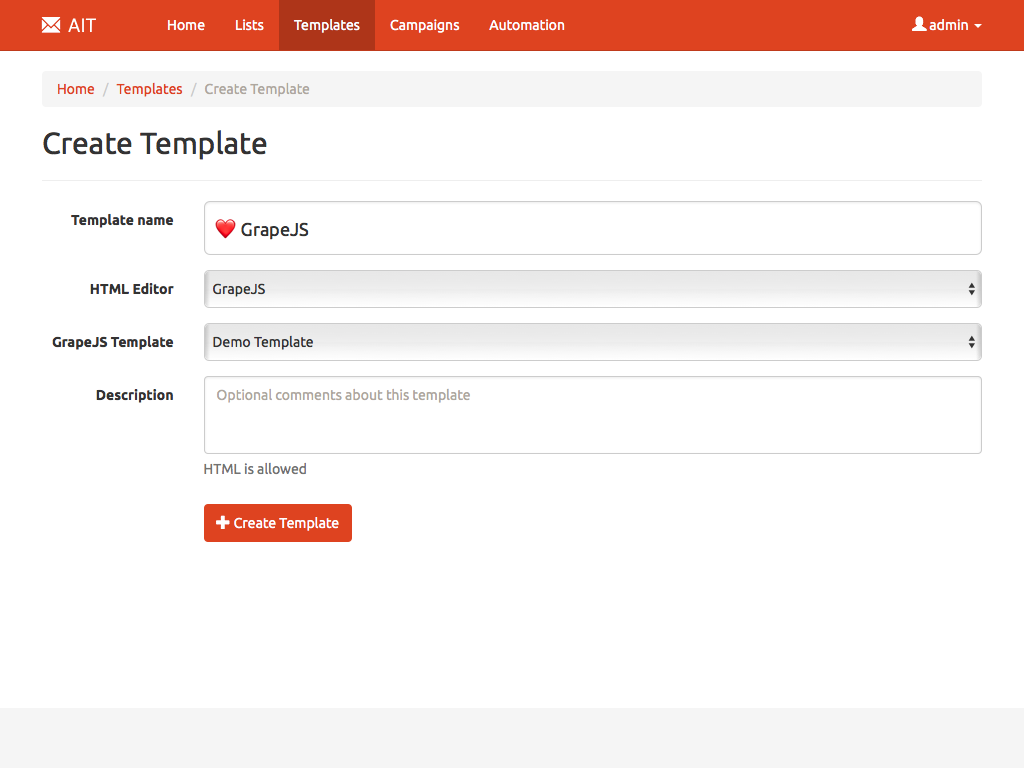This screenshot has height=768, width=1024.
Task: Open the Campaigns page
Action: pos(425,25)
